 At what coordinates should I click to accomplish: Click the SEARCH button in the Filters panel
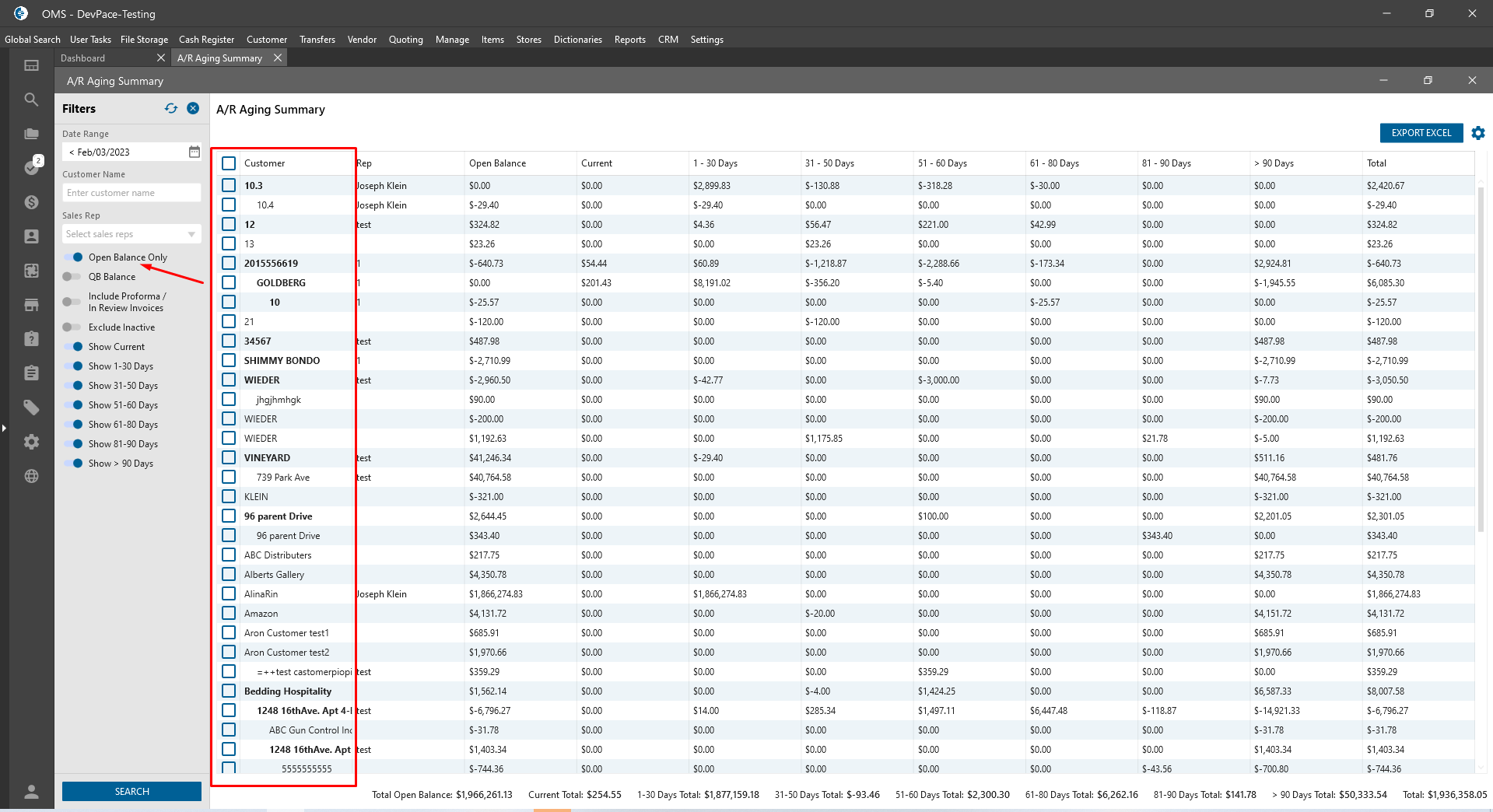(x=131, y=791)
